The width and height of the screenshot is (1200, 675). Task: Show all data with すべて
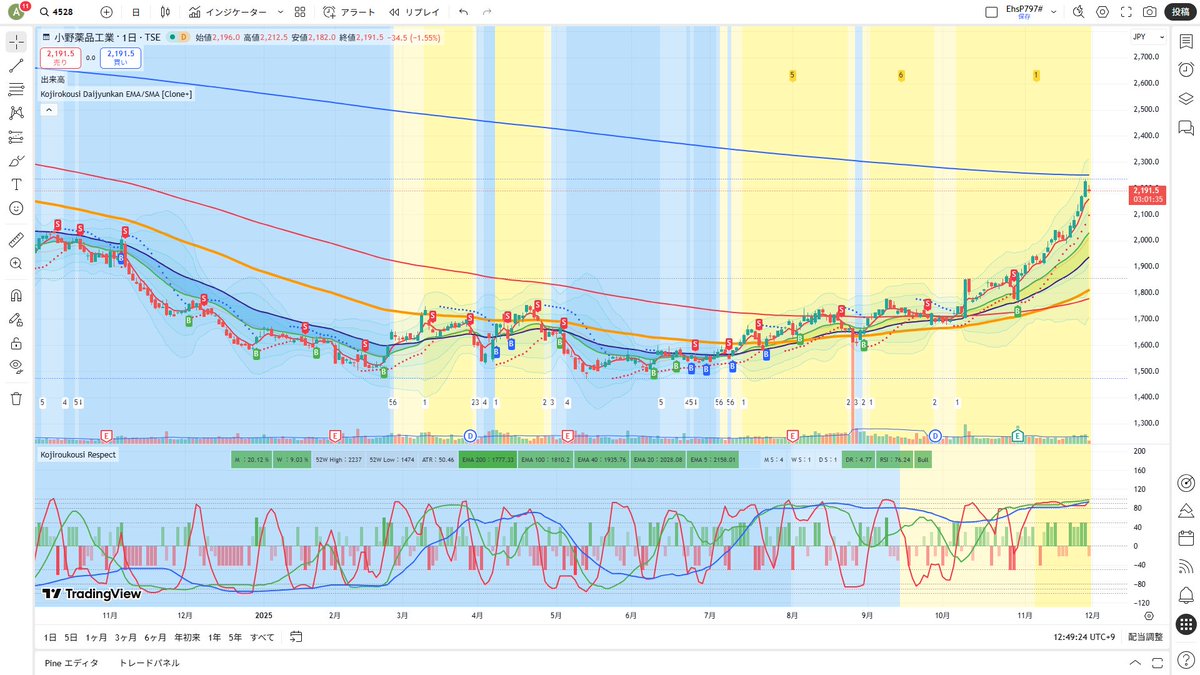pyautogui.click(x=262, y=637)
